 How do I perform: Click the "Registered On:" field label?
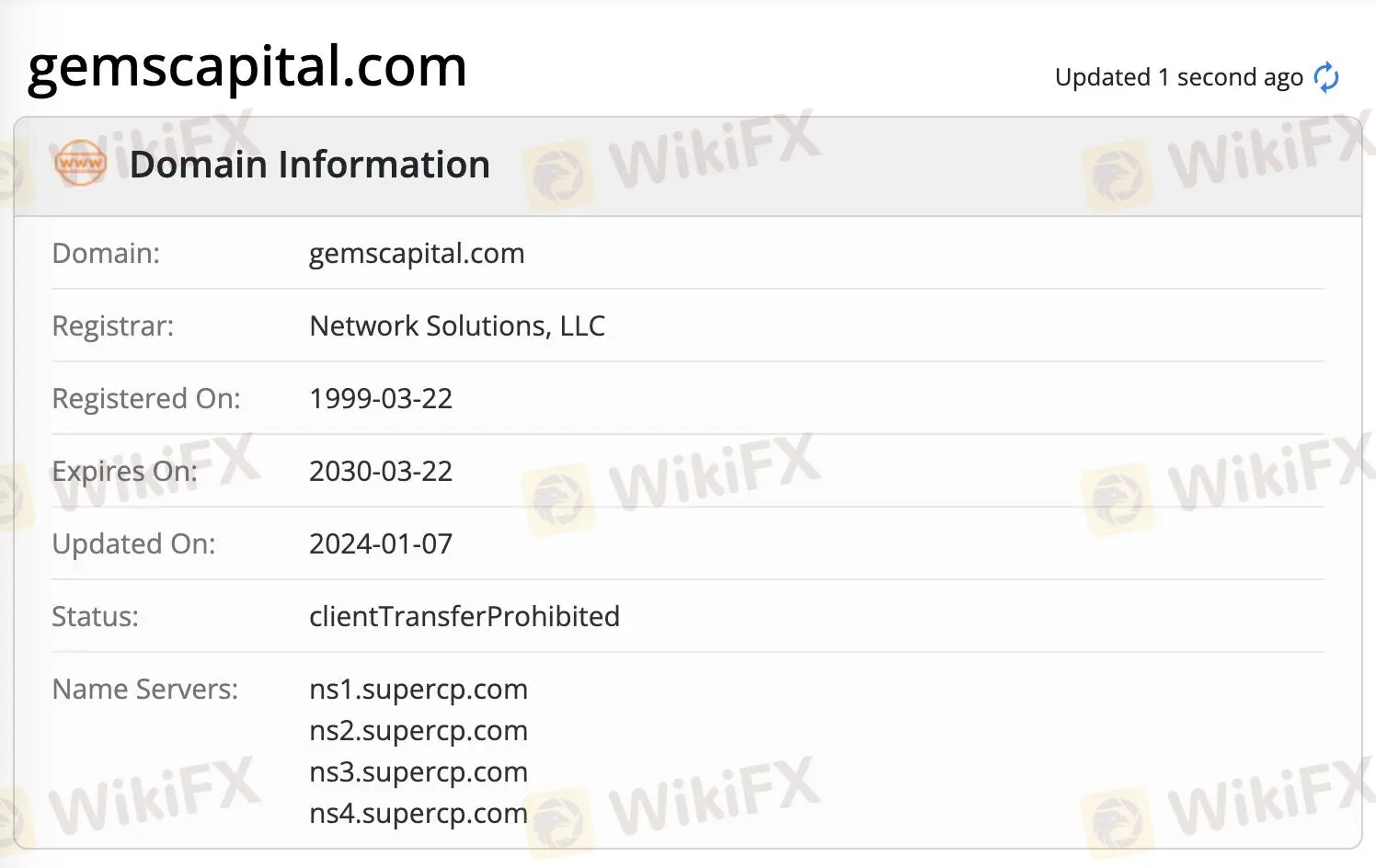145,398
